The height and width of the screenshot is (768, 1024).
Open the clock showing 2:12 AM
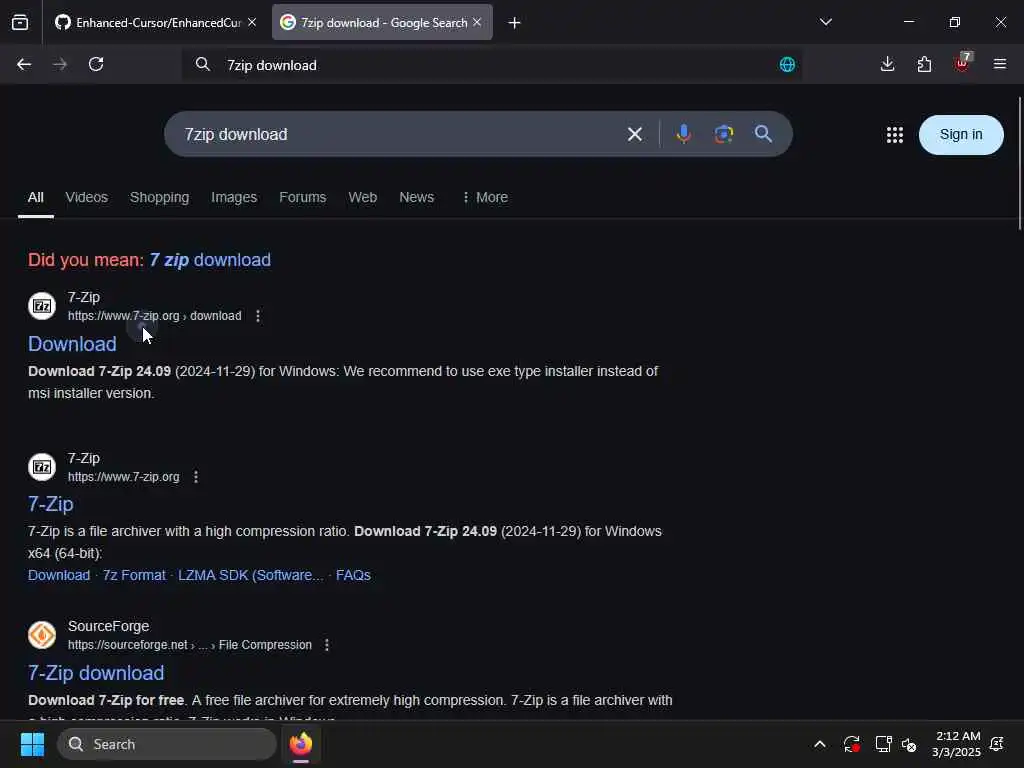click(x=957, y=744)
